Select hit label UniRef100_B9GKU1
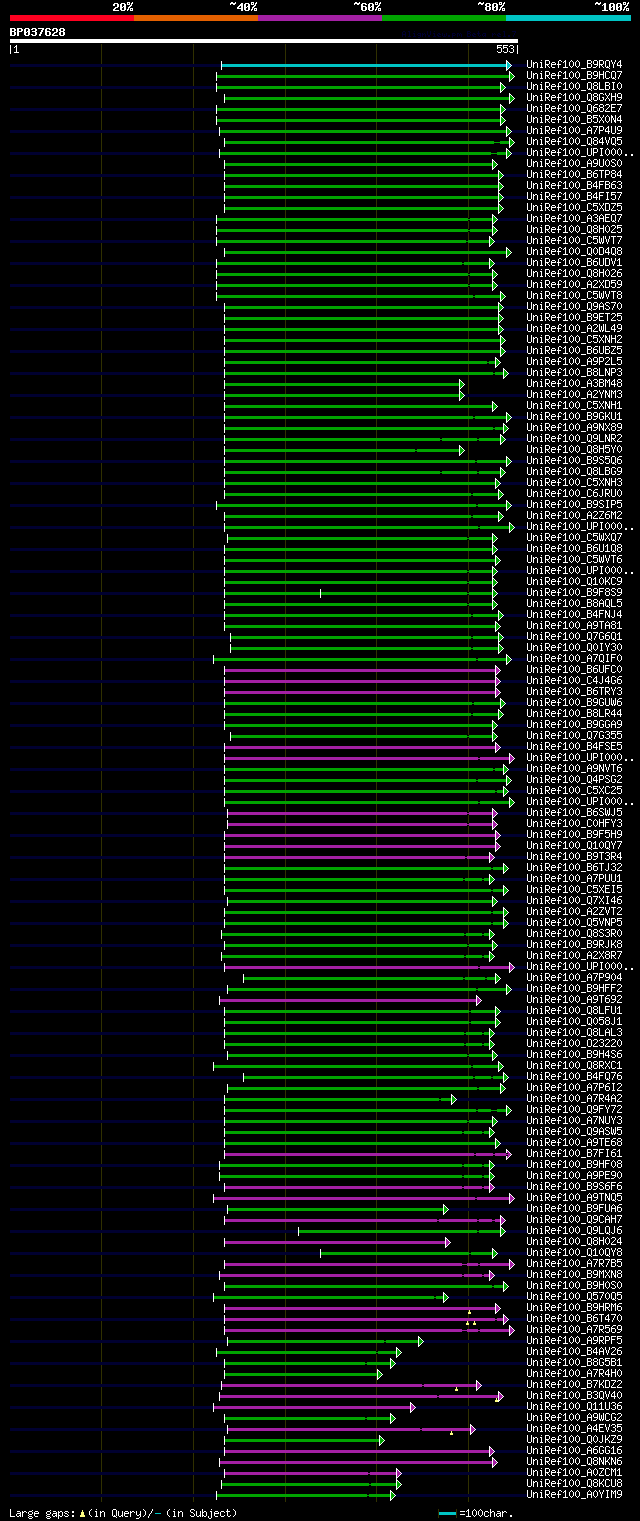This screenshot has width=640, height=1521. pos(574,416)
